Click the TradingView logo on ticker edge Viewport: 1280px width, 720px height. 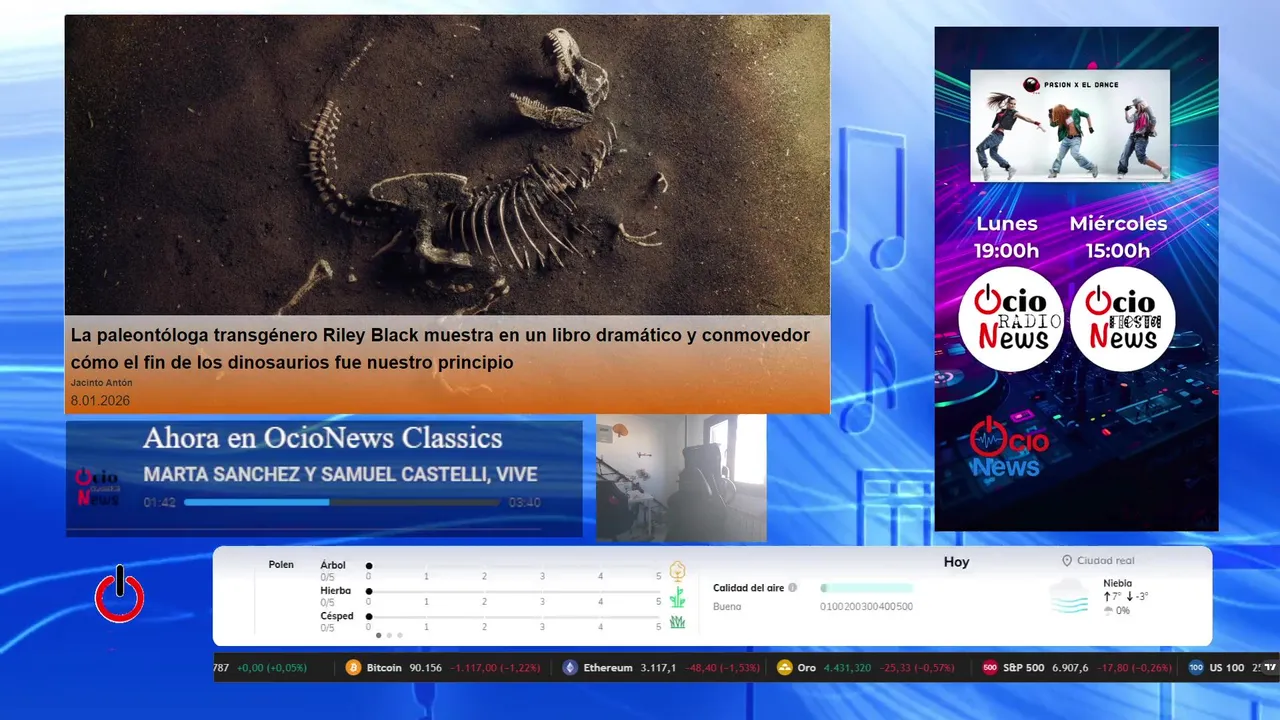pyautogui.click(x=1270, y=667)
